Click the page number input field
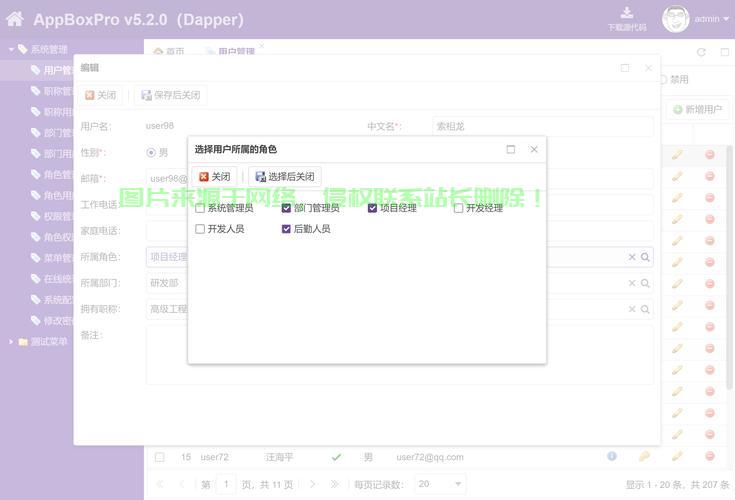Screen dimensions: 735x500 click(227, 484)
